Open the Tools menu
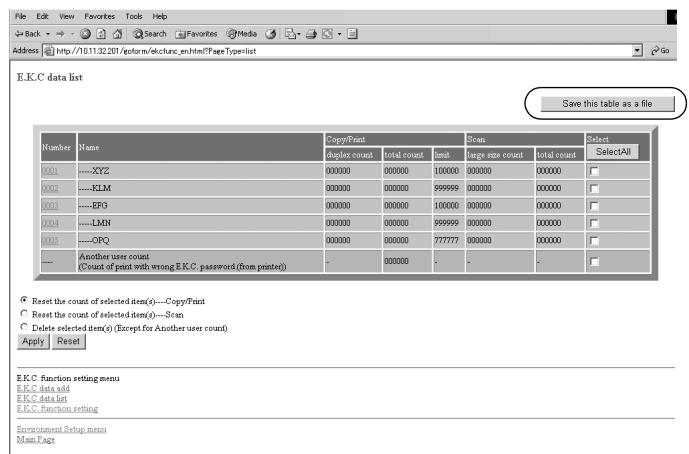Screen dimensions: 689x454 (134, 16)
